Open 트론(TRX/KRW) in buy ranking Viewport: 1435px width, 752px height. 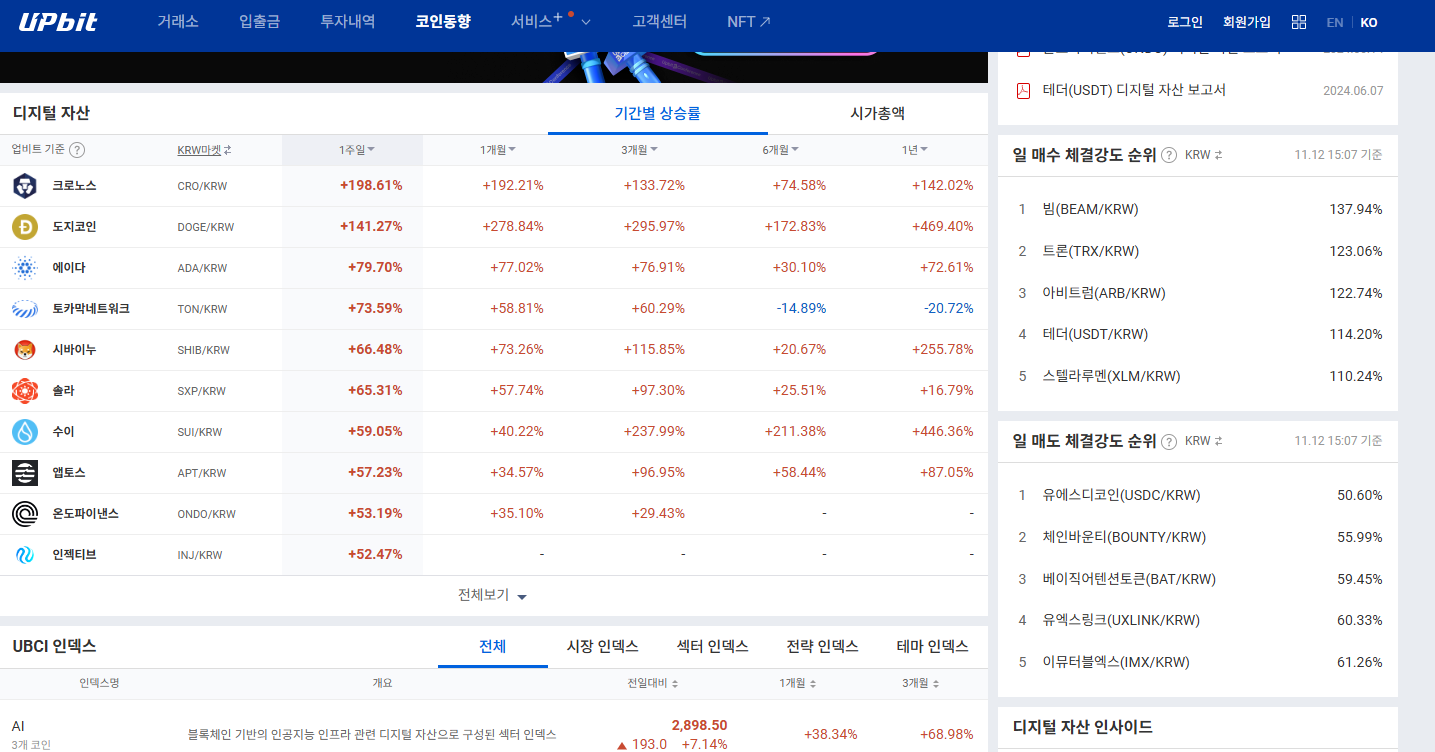(x=1090, y=251)
